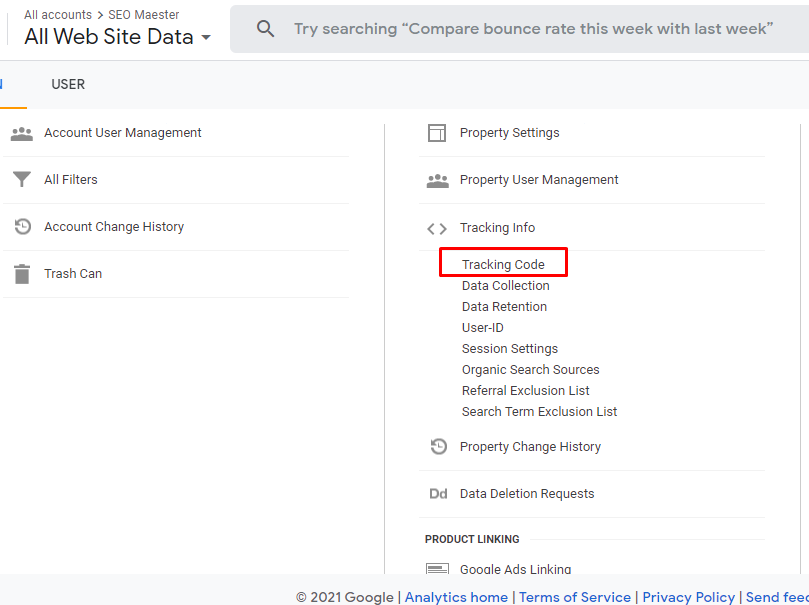This screenshot has height=605, width=809.
Task: Open Property Change History
Action: (x=530, y=446)
